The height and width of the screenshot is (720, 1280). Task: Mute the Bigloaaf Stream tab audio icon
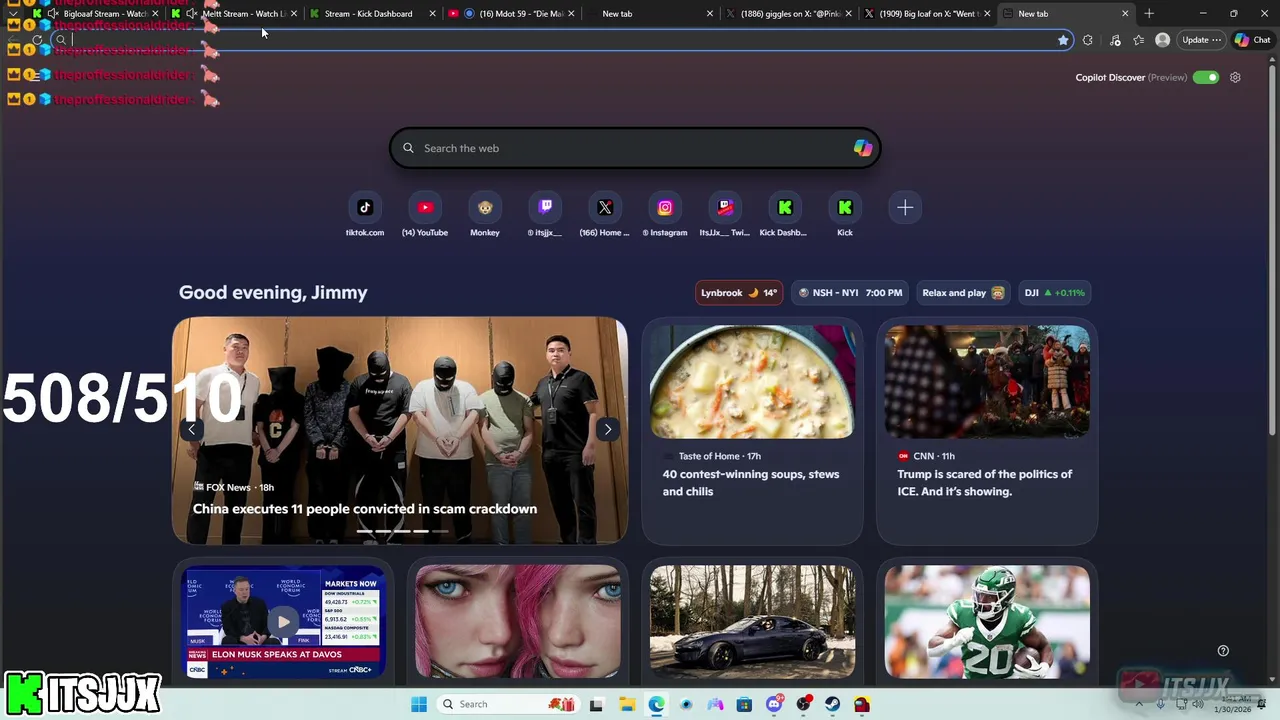pos(53,14)
